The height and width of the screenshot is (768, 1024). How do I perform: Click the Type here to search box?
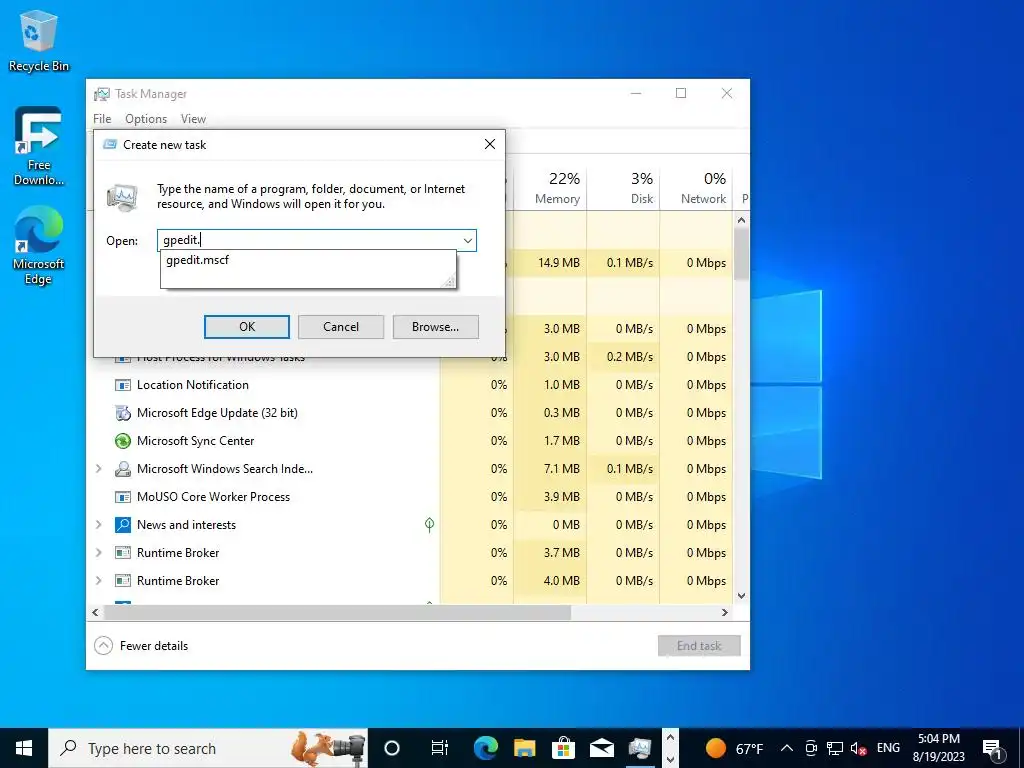click(208, 748)
